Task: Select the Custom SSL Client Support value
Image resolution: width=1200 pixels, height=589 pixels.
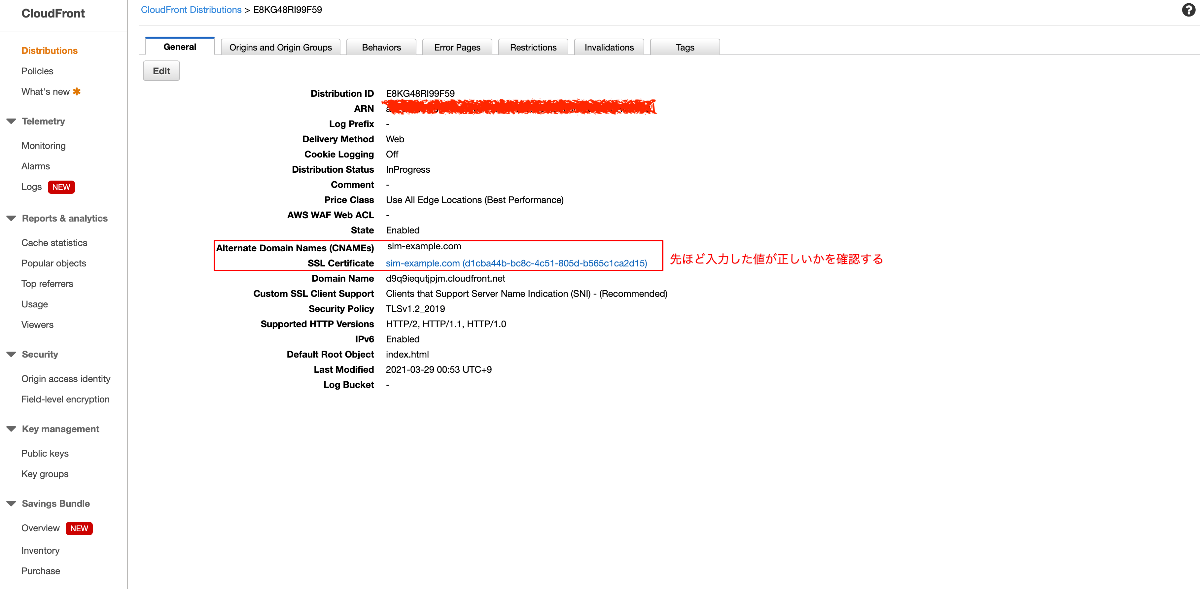Action: click(x=526, y=294)
